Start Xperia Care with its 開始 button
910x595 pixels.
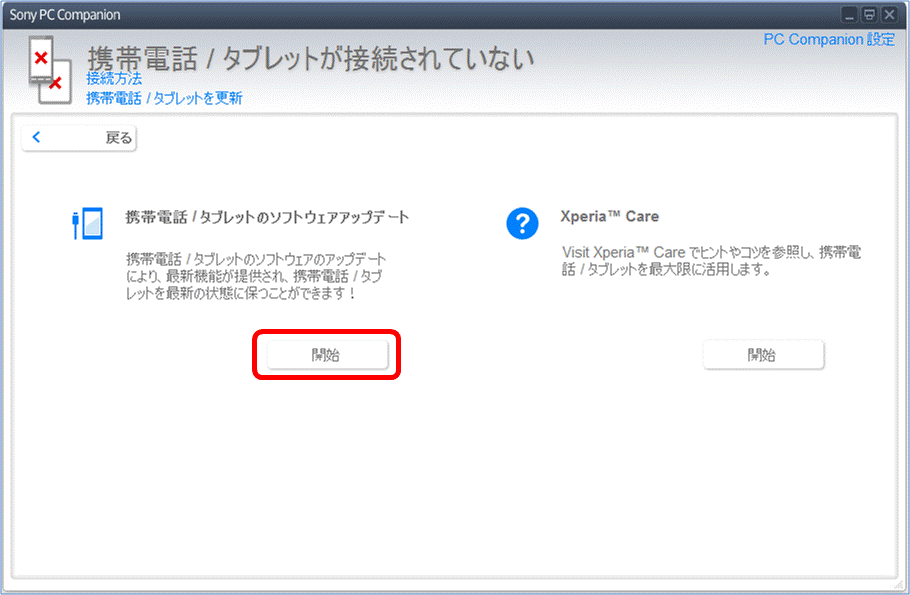[x=763, y=355]
